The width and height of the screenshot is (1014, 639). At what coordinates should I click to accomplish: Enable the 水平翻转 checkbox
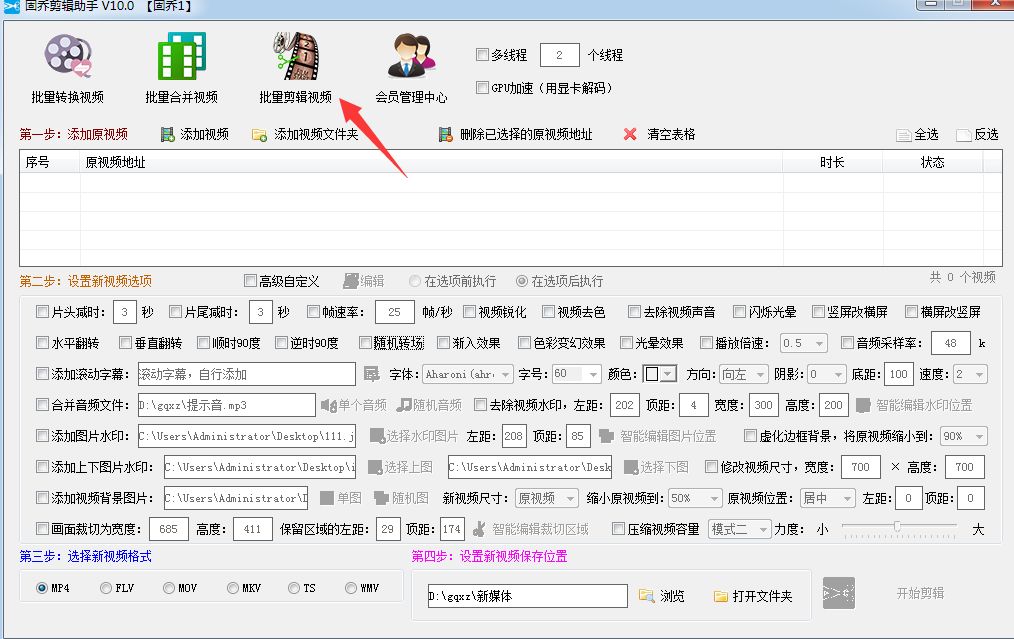pos(42,342)
